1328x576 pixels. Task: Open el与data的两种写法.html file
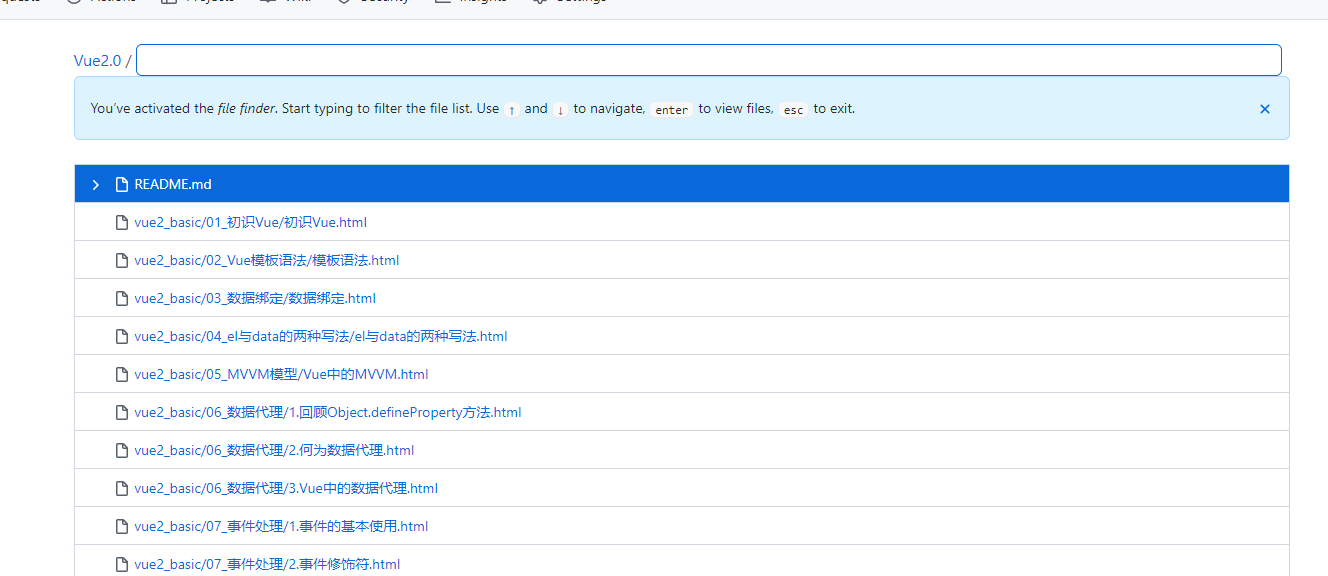click(321, 337)
